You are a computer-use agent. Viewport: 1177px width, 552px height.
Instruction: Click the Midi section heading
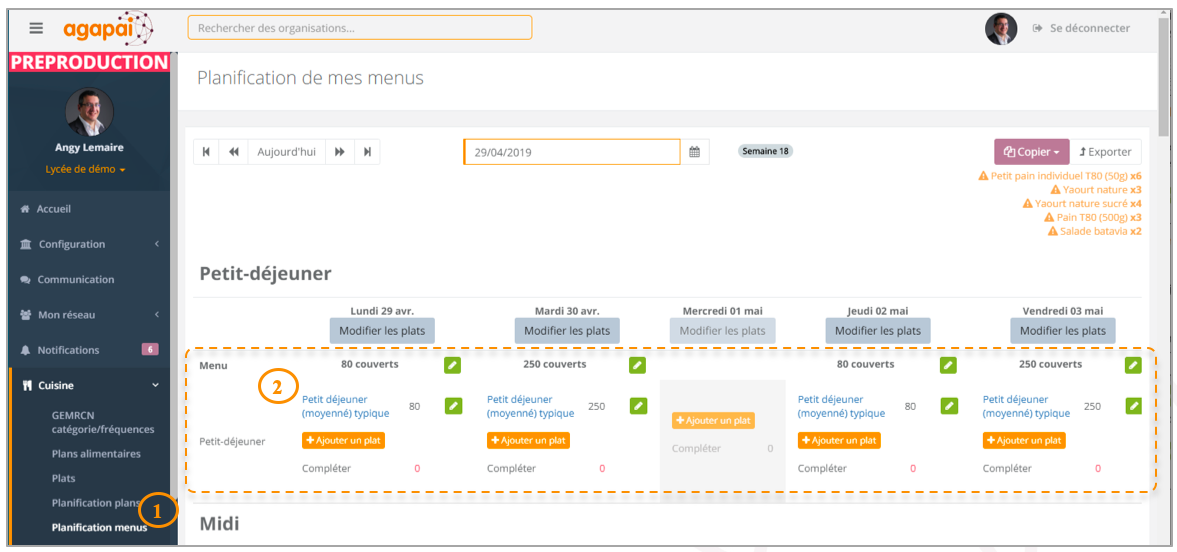[219, 523]
